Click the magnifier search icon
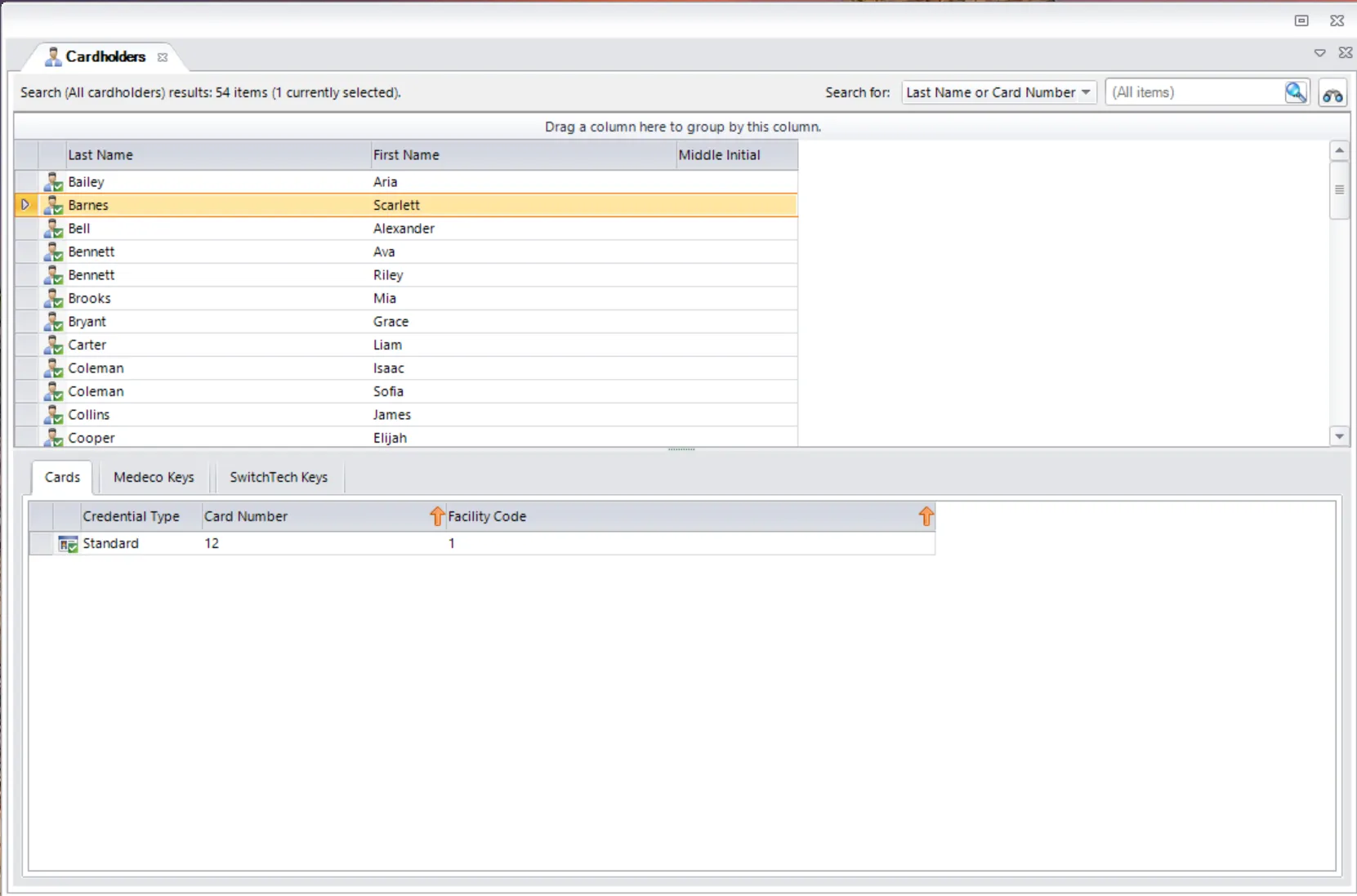1357x896 pixels. 1296,92
